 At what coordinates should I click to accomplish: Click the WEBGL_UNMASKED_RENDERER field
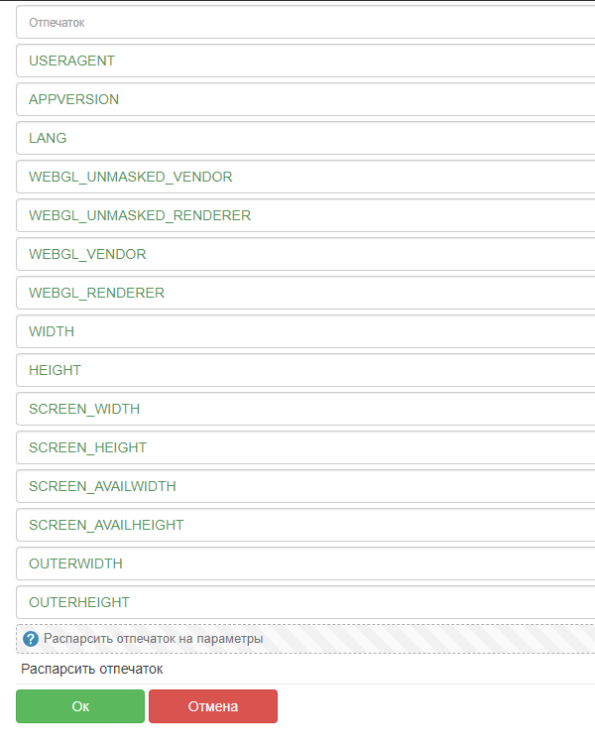(306, 215)
